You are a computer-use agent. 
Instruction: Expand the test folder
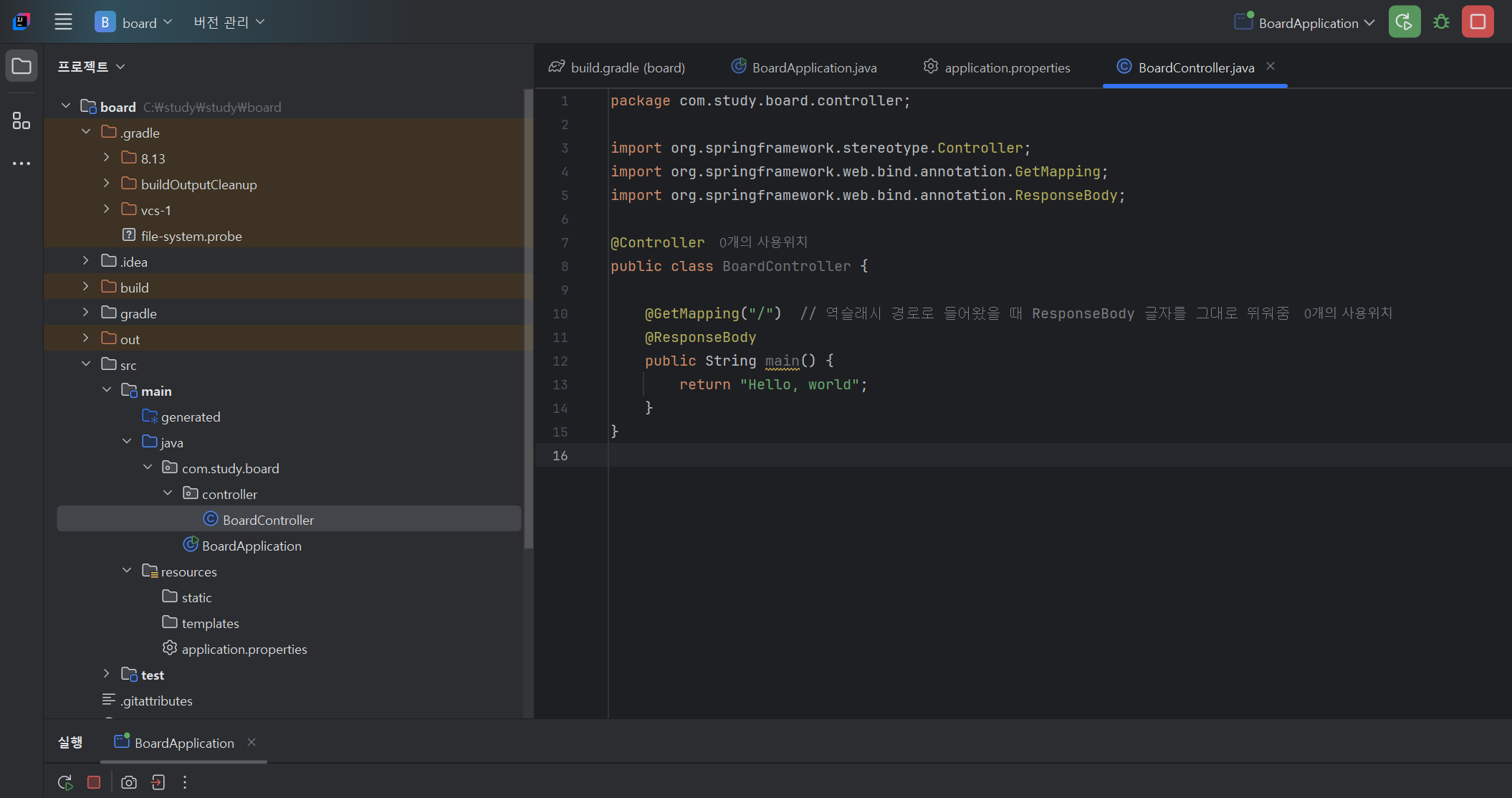[106, 674]
